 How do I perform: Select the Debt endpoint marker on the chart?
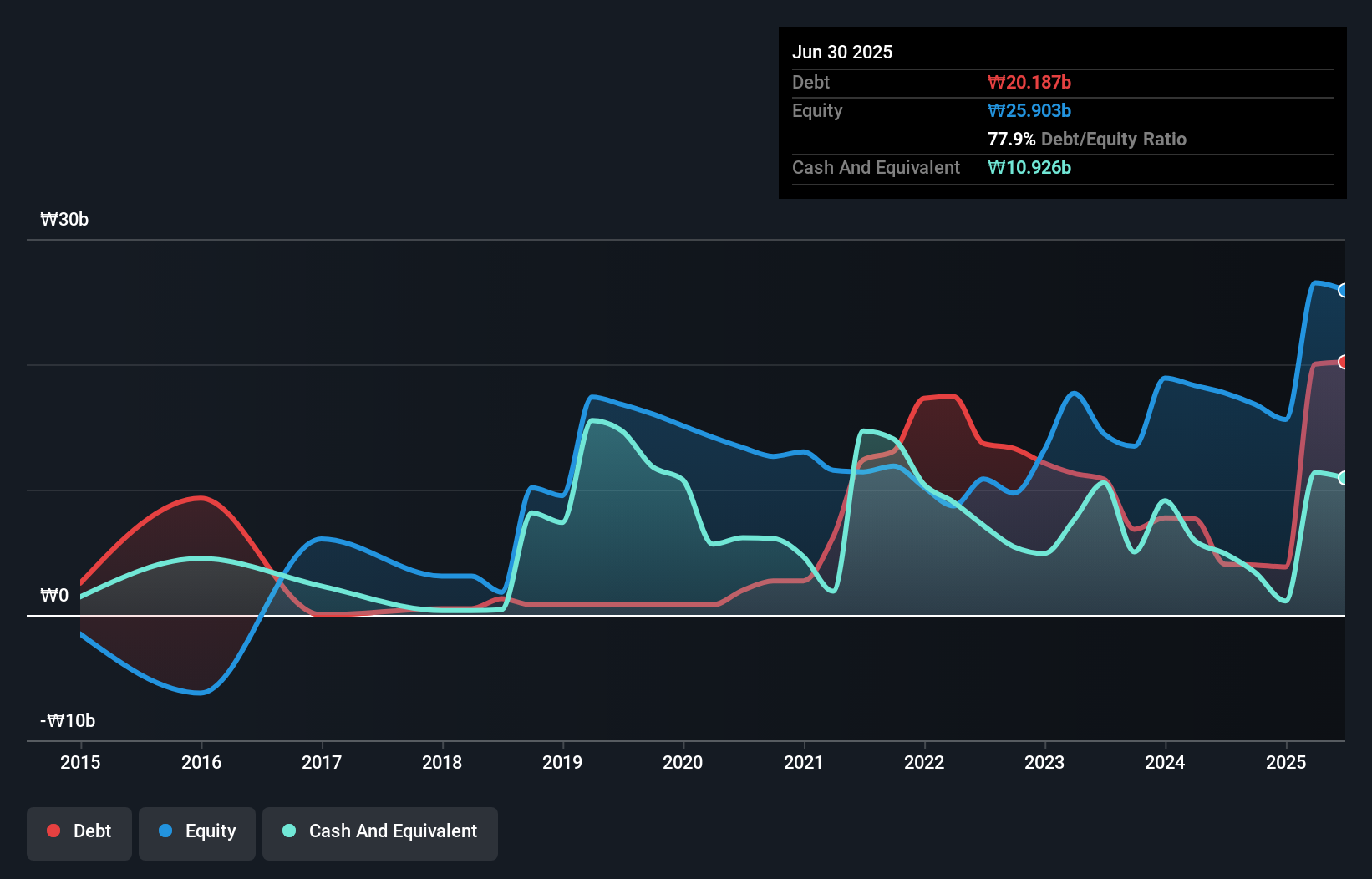point(1343,362)
